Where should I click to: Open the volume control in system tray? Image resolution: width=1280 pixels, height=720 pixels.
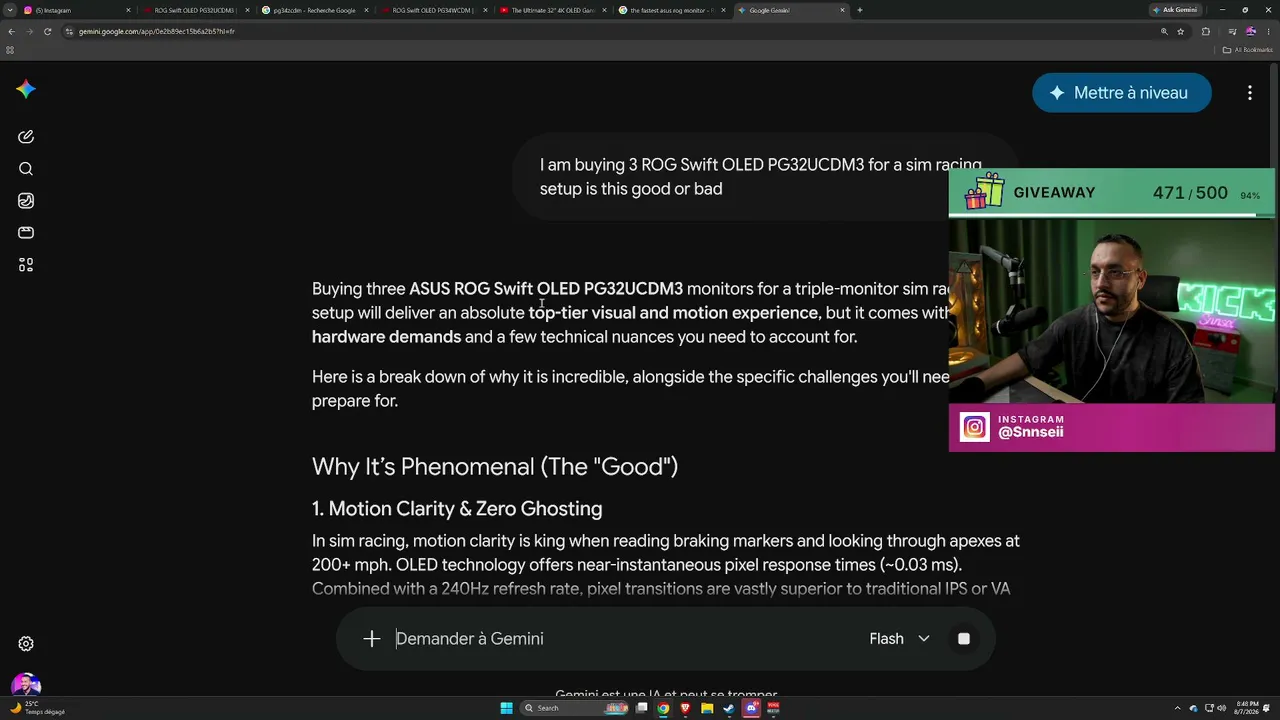click(1220, 708)
